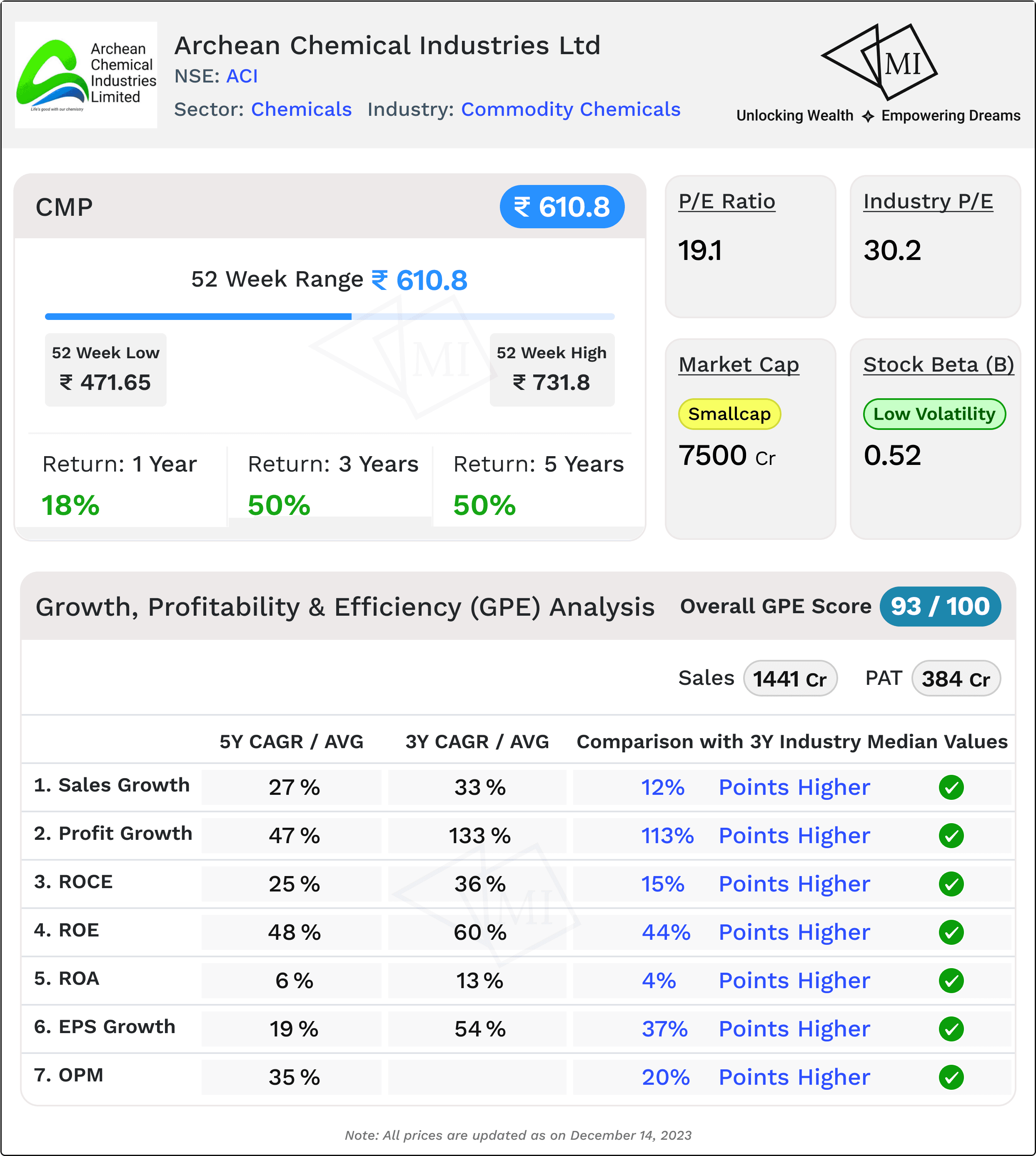
Task: Click green checkmark in ROA row
Action: point(951,981)
